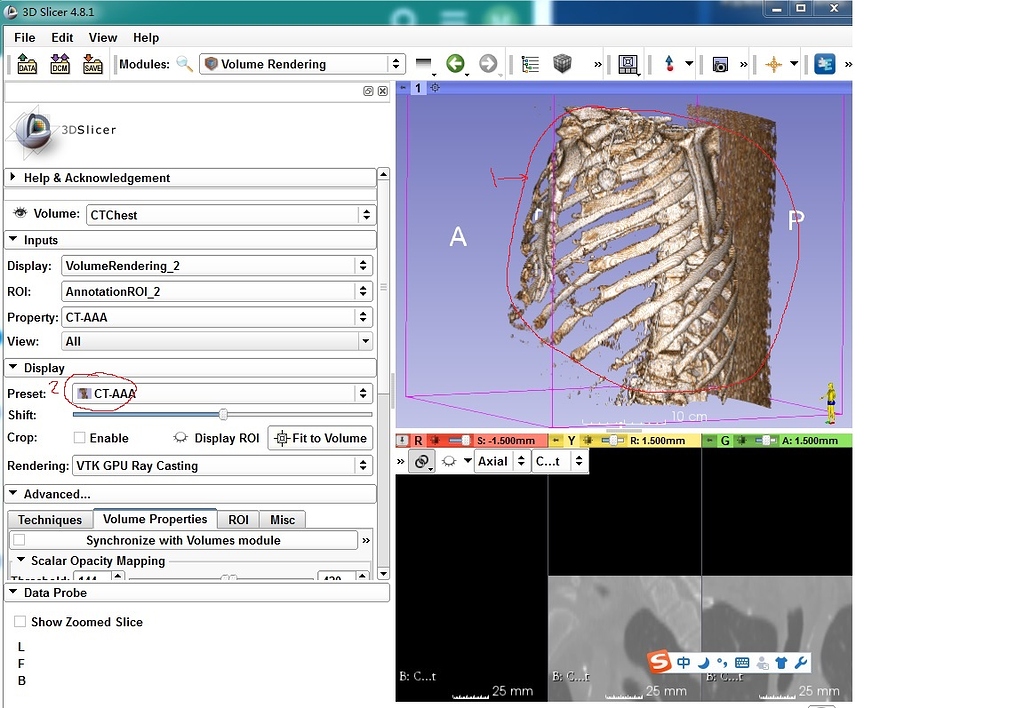1024x708 pixels.
Task: Open the Display VolumeRendering_2 dropdown
Action: (217, 266)
